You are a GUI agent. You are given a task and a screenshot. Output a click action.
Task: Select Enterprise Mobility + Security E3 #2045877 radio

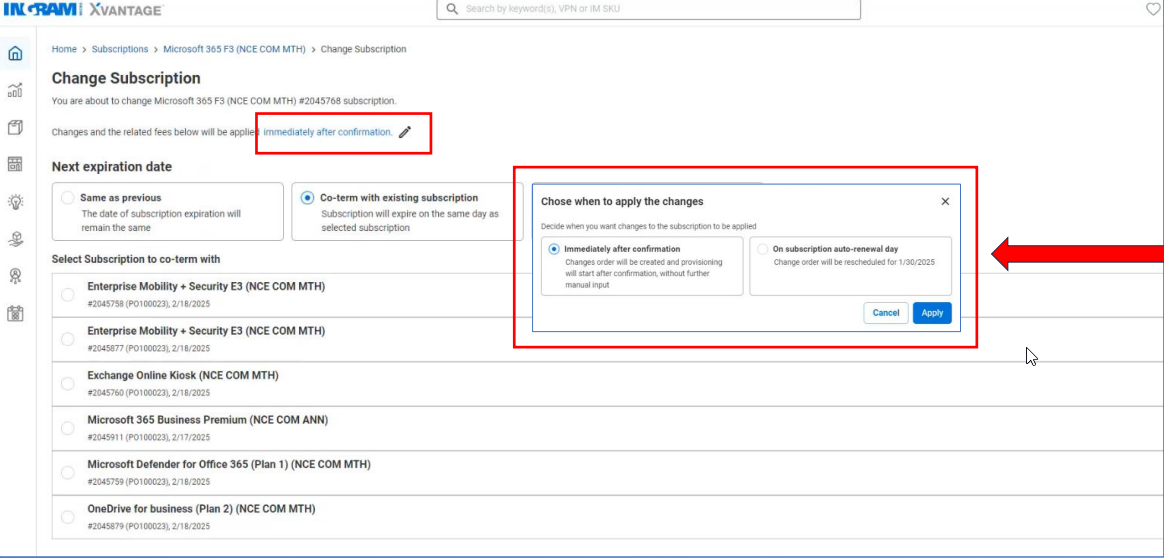pos(68,339)
